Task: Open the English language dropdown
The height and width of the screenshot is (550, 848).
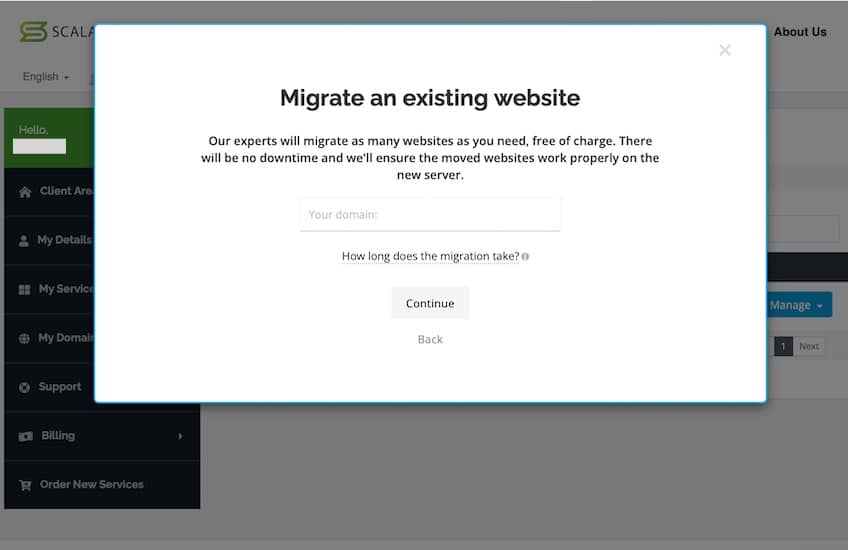Action: 46,77
